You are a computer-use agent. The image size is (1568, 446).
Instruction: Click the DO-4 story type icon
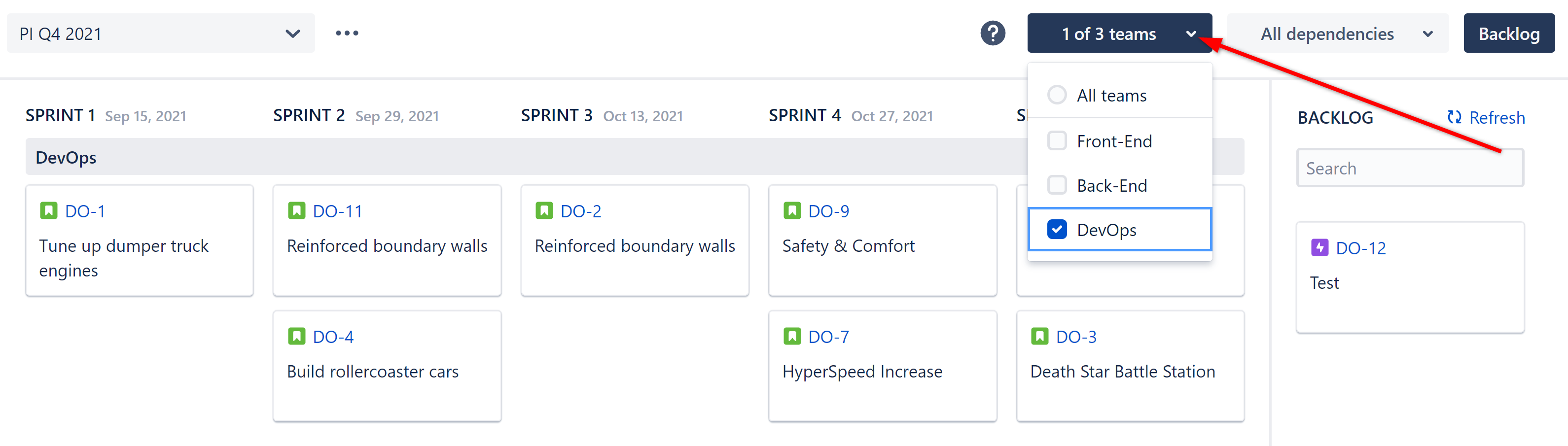(296, 337)
